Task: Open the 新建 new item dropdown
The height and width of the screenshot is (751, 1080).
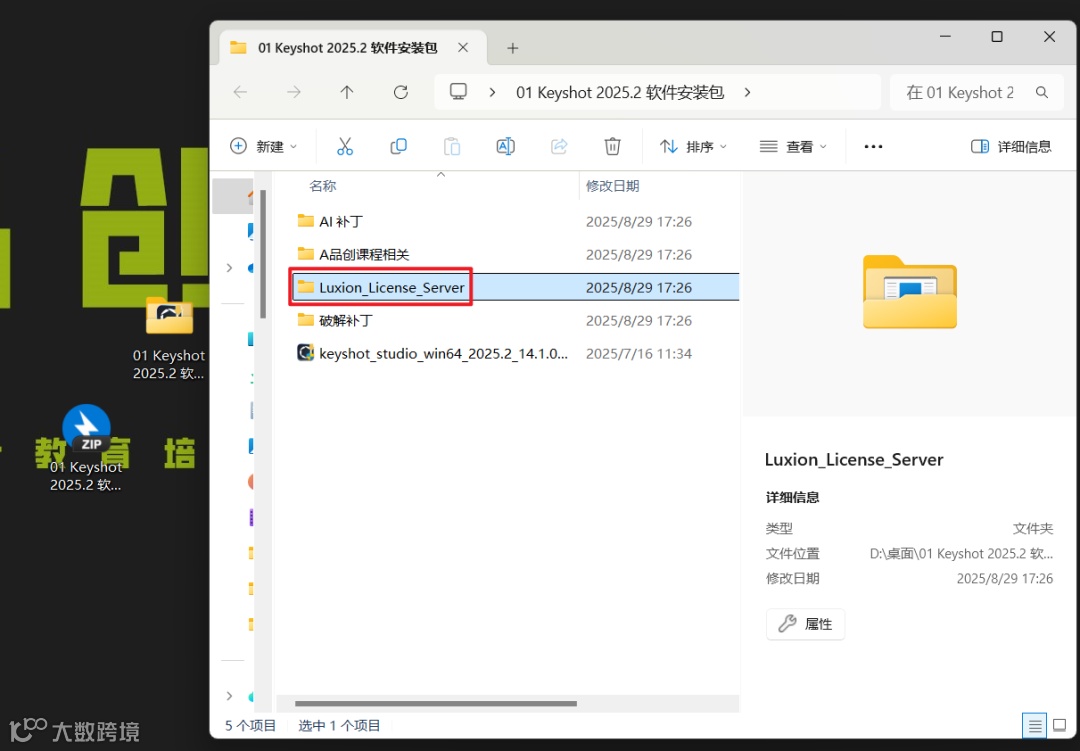Action: tap(263, 146)
